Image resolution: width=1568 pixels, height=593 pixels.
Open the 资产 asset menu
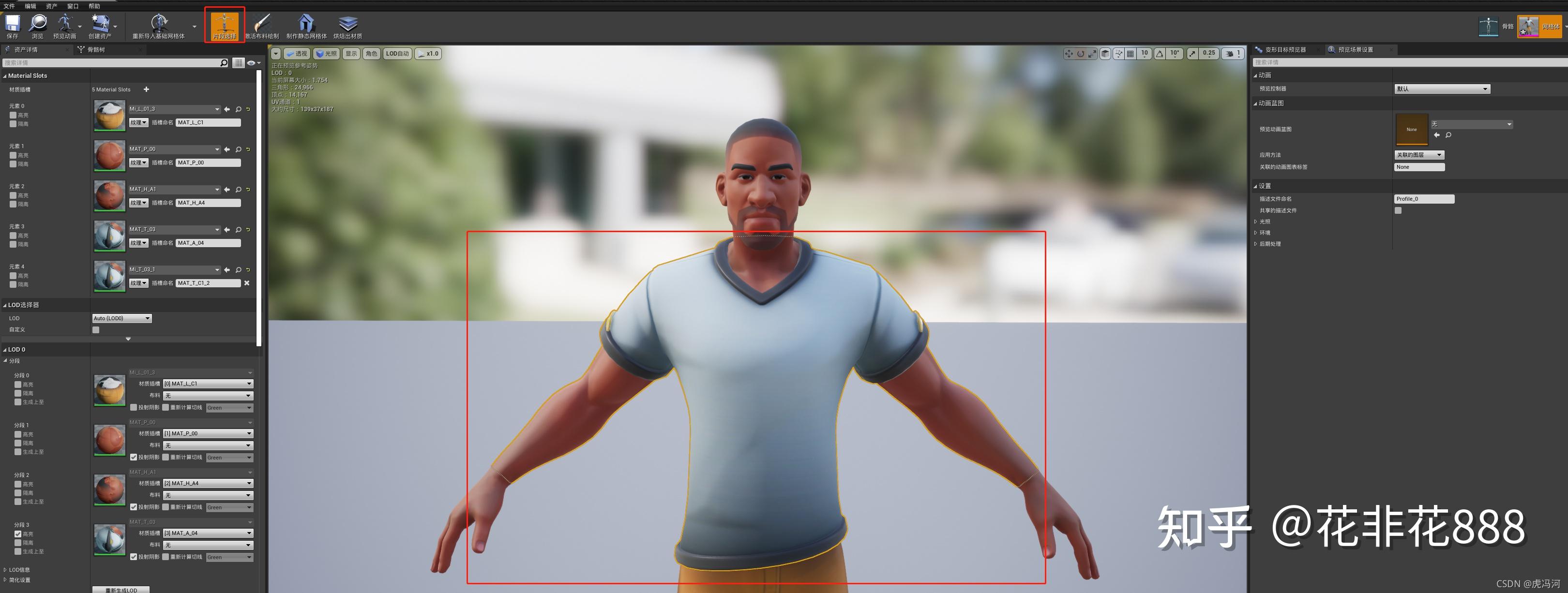[x=52, y=6]
